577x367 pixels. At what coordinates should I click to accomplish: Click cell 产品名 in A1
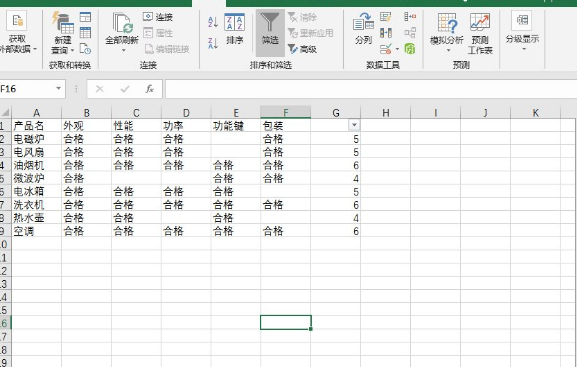tap(36, 126)
